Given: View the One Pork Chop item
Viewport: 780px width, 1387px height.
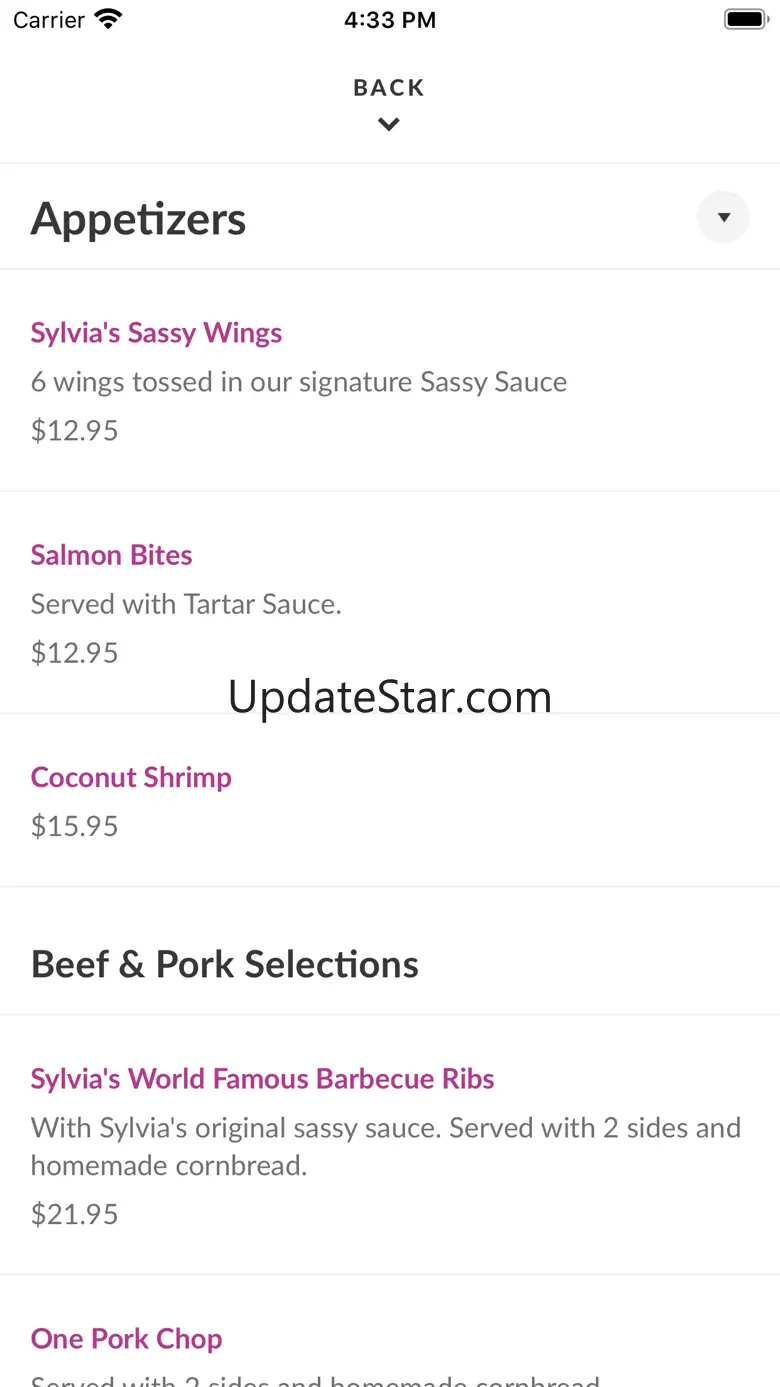Looking at the screenshot, I should click(126, 1339).
